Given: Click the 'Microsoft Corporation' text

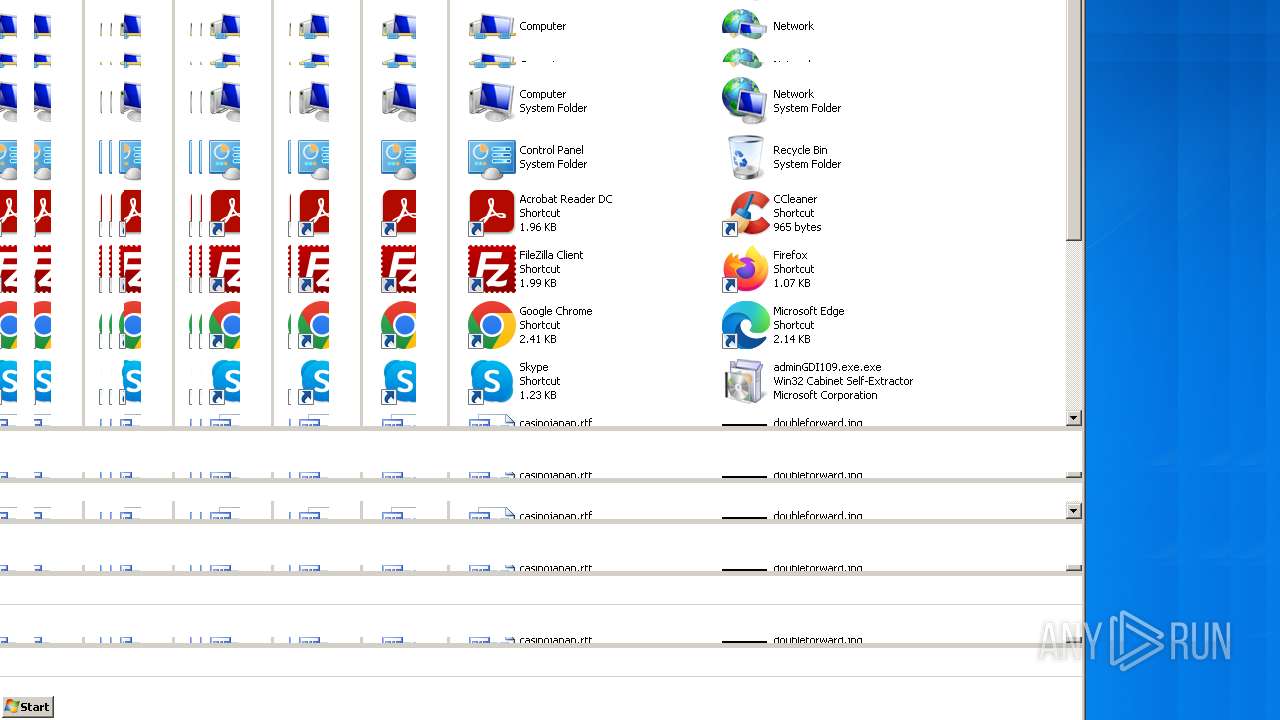Looking at the screenshot, I should pos(825,395).
